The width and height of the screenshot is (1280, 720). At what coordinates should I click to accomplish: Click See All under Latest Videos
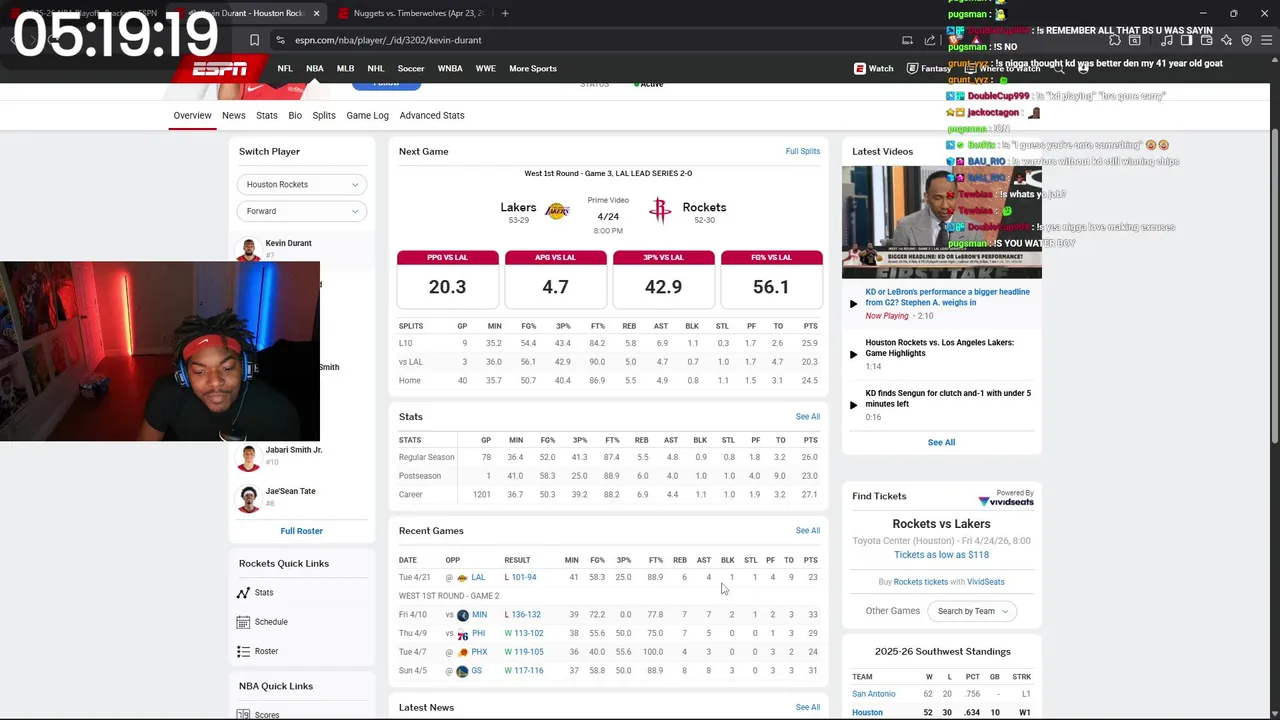(x=941, y=442)
